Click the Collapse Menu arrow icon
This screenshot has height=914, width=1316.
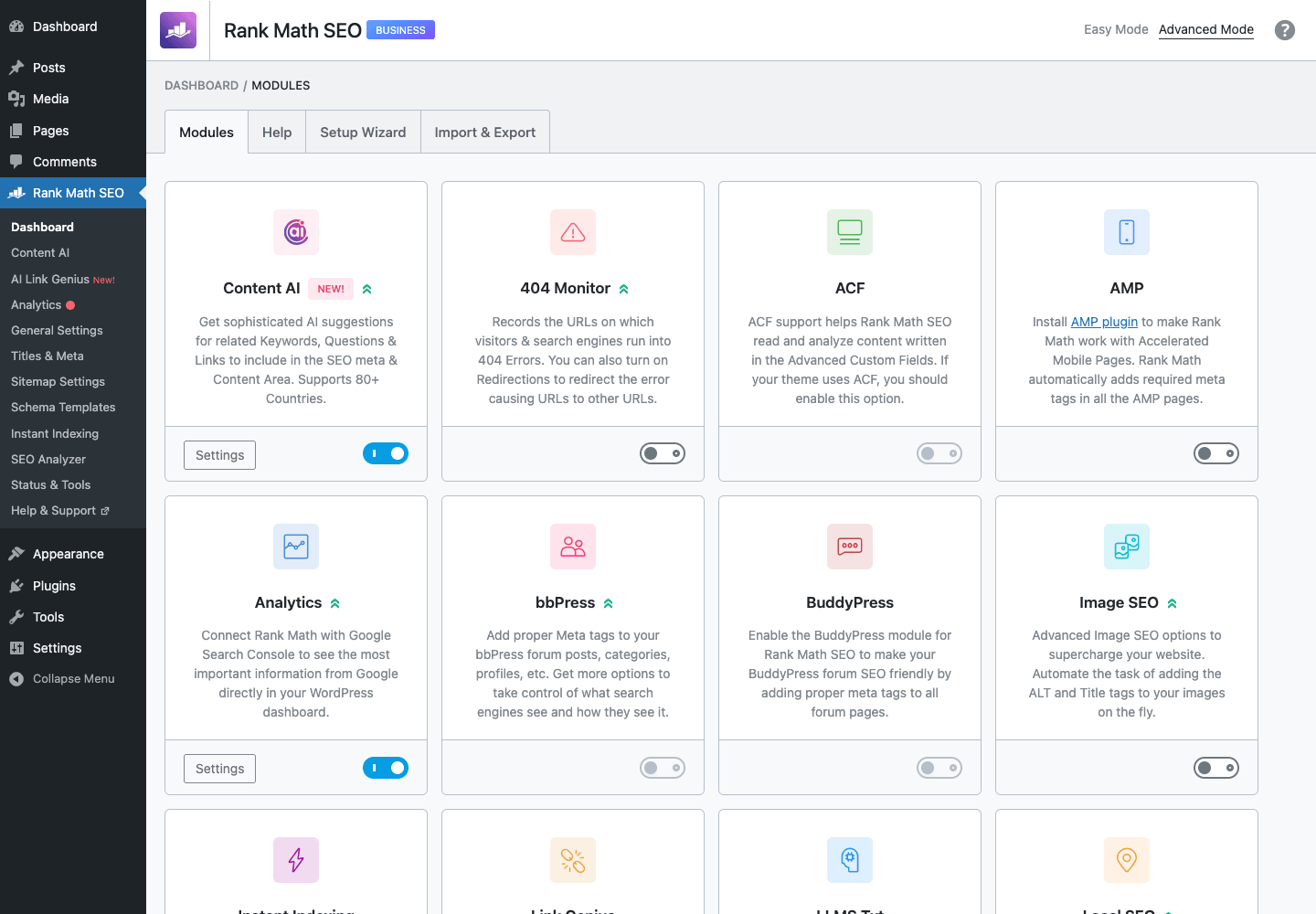point(16,679)
